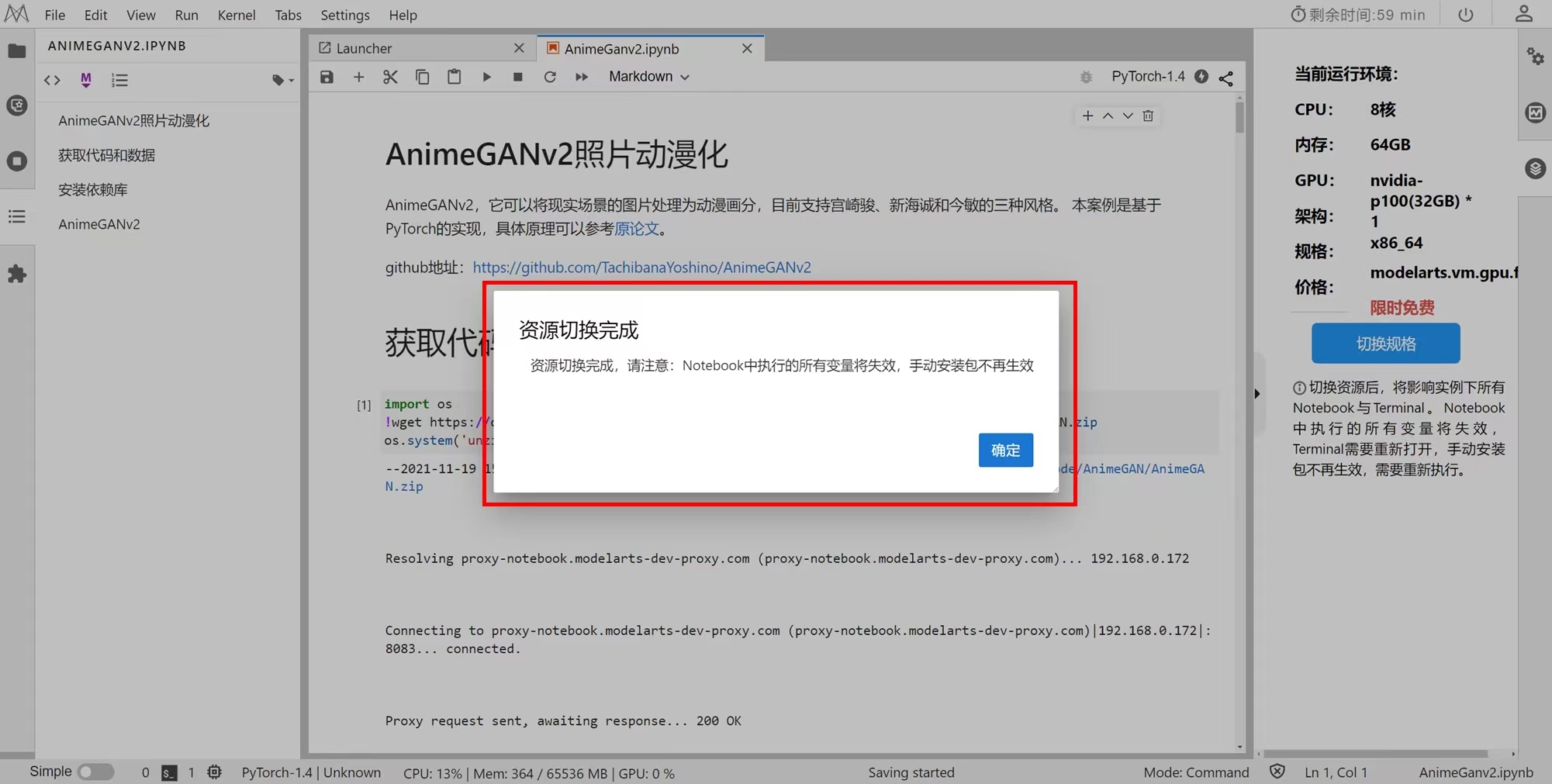The width and height of the screenshot is (1552, 784).
Task: Restart kernel and run all cells
Action: 582,77
